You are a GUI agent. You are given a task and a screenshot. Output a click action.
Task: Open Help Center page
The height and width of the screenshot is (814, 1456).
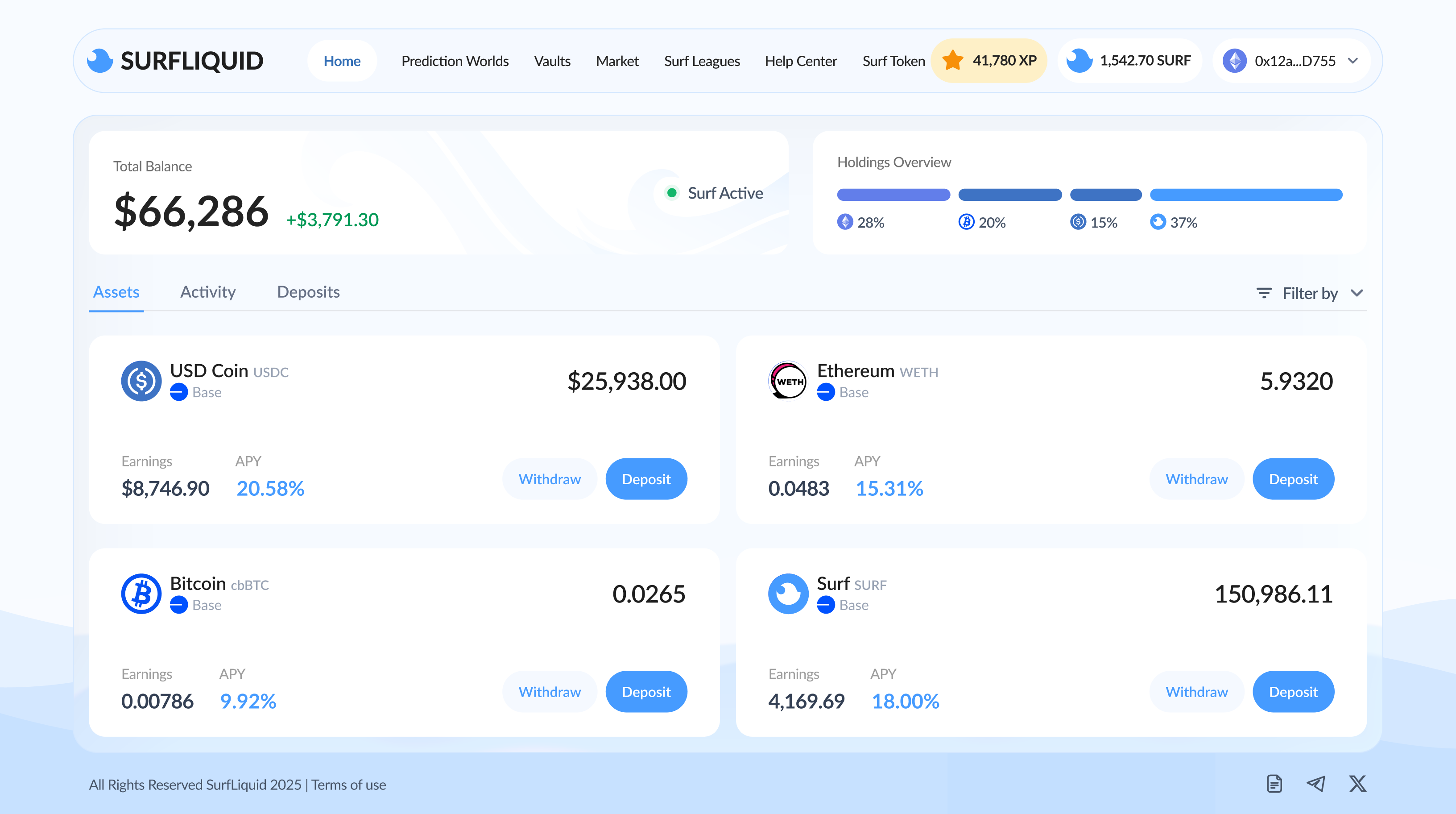point(801,61)
